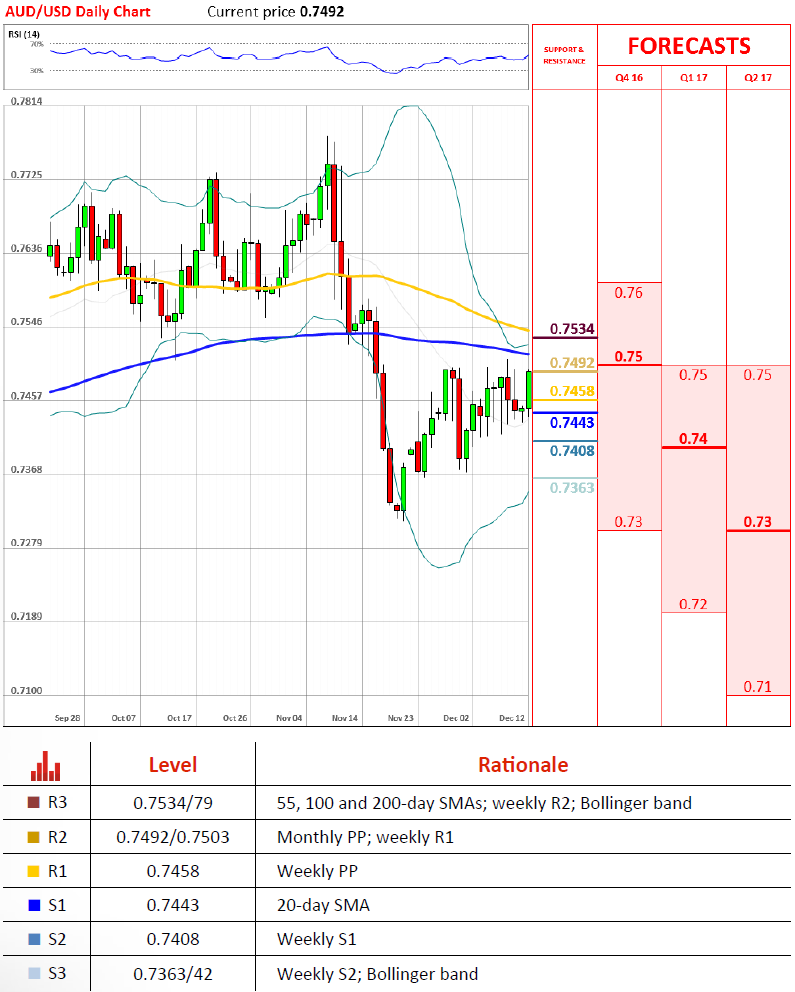Screen dimensions: 795x992
Task: Click the 0.7725 price axis label
Action: (27, 175)
